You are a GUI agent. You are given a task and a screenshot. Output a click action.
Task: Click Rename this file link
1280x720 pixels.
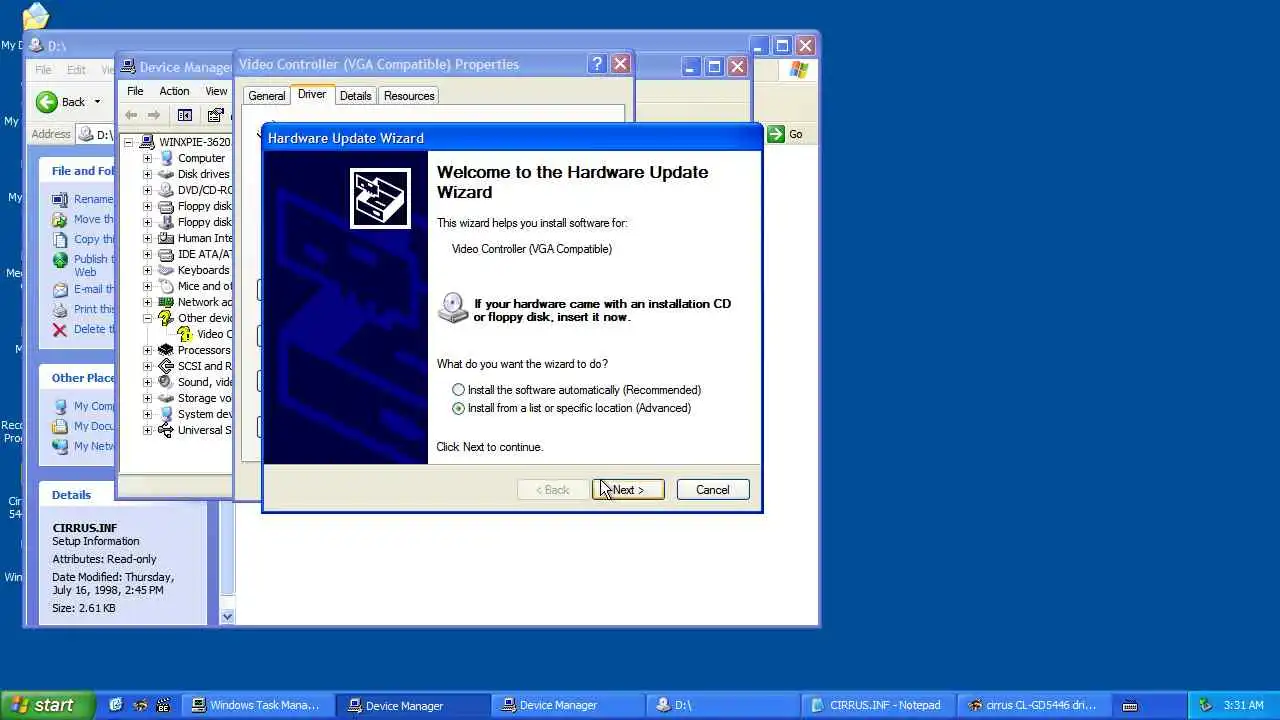(x=93, y=199)
